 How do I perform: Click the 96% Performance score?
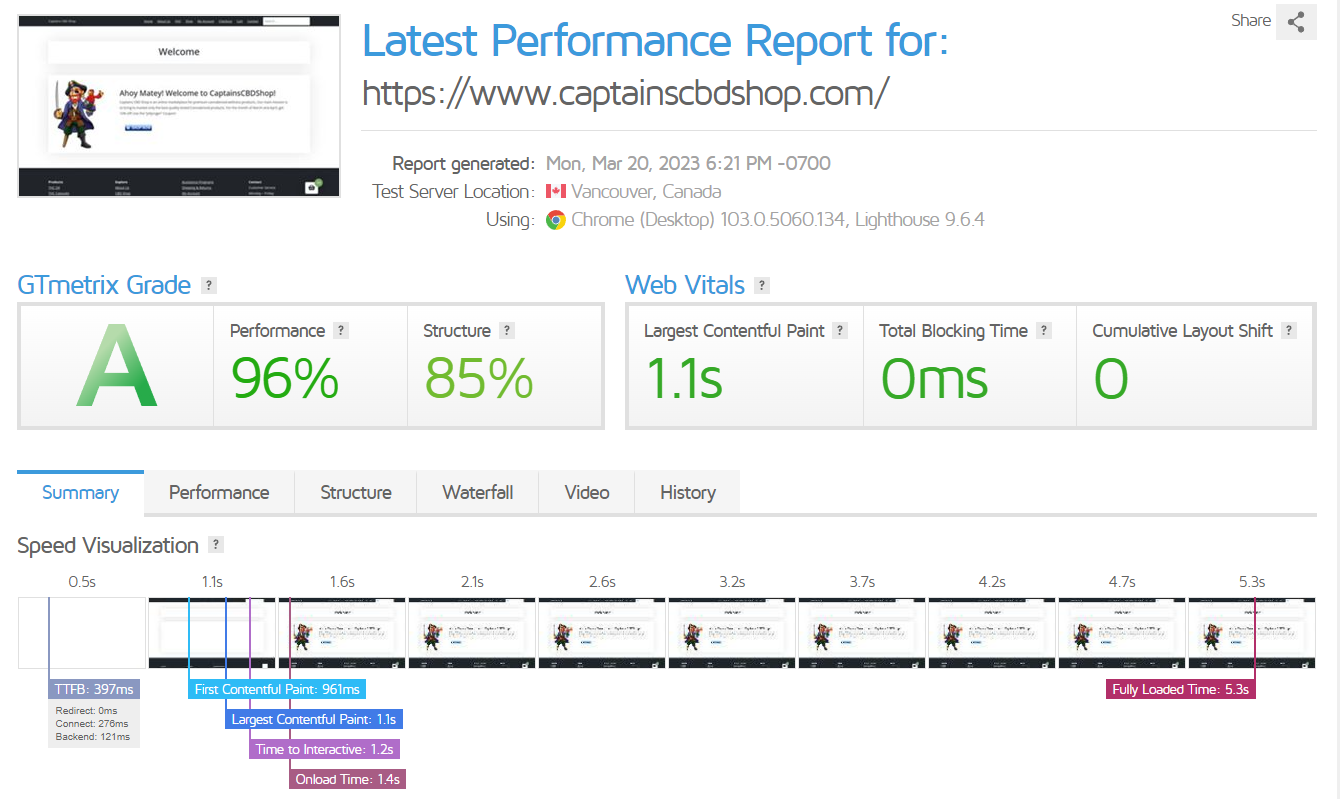pyautogui.click(x=285, y=378)
